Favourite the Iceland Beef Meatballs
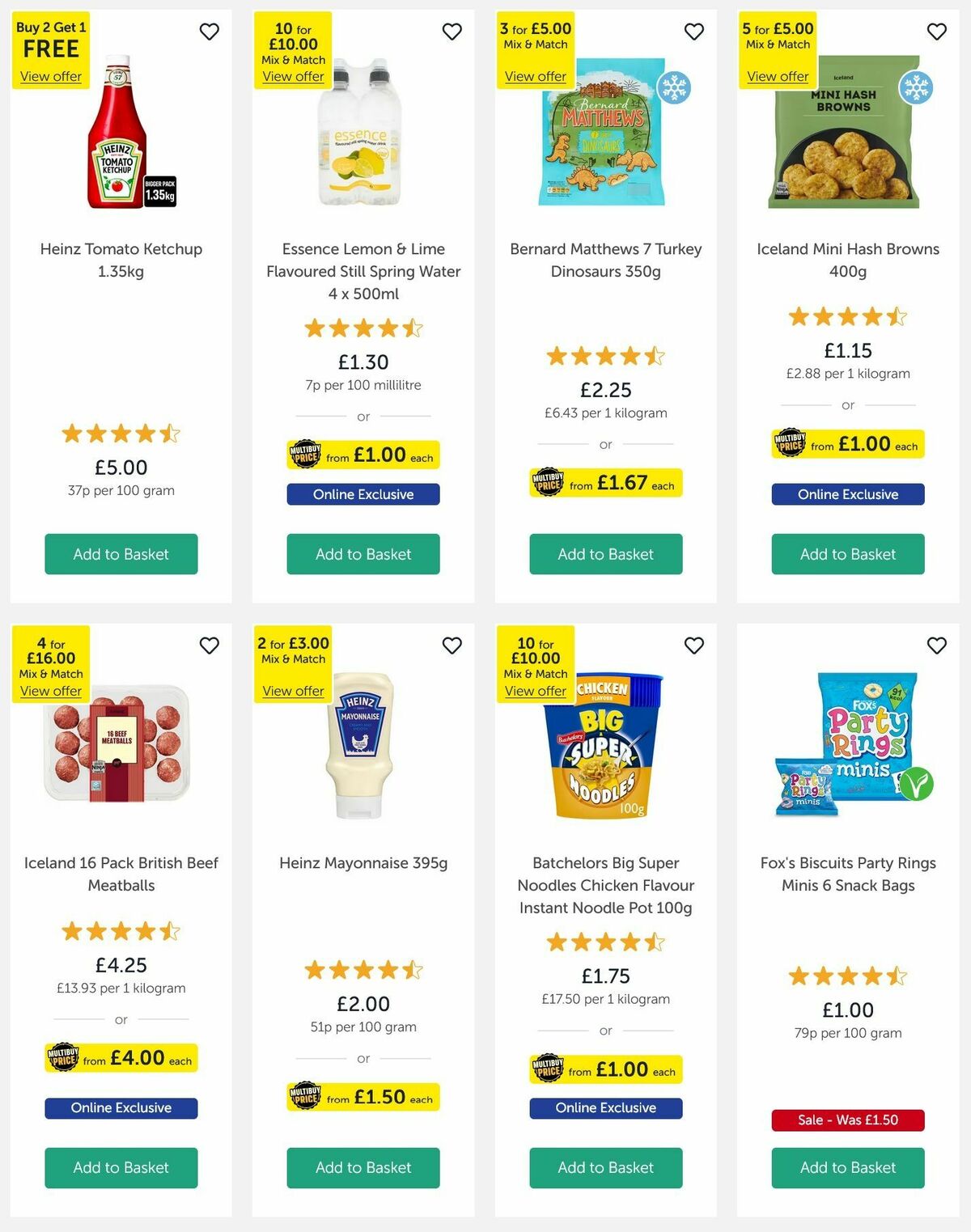The height and width of the screenshot is (1232, 971). (x=210, y=646)
